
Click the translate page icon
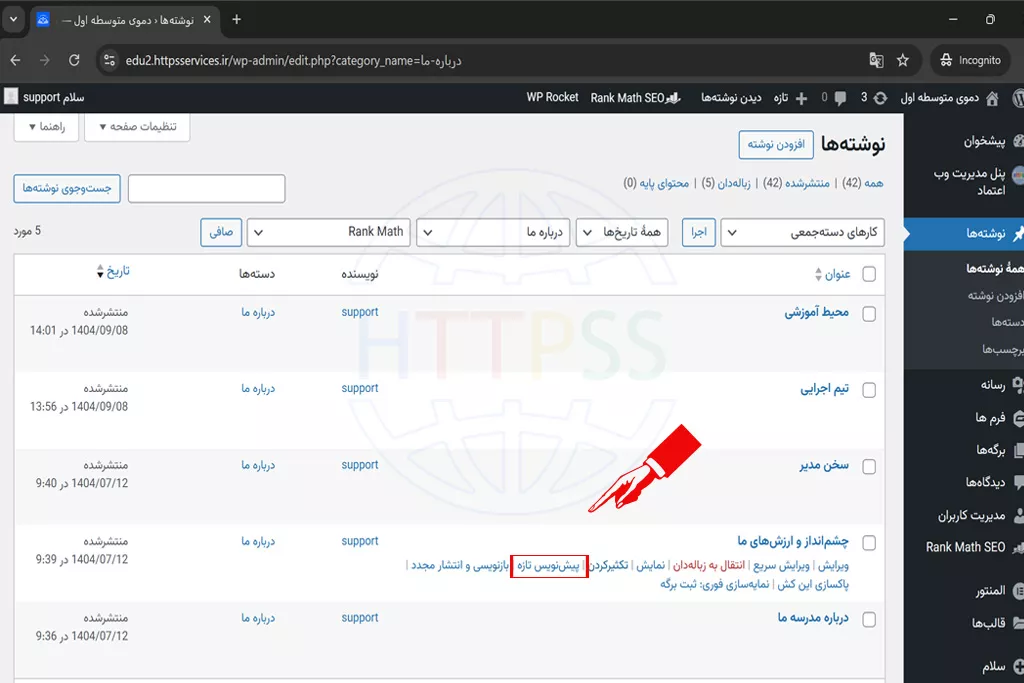coord(876,60)
